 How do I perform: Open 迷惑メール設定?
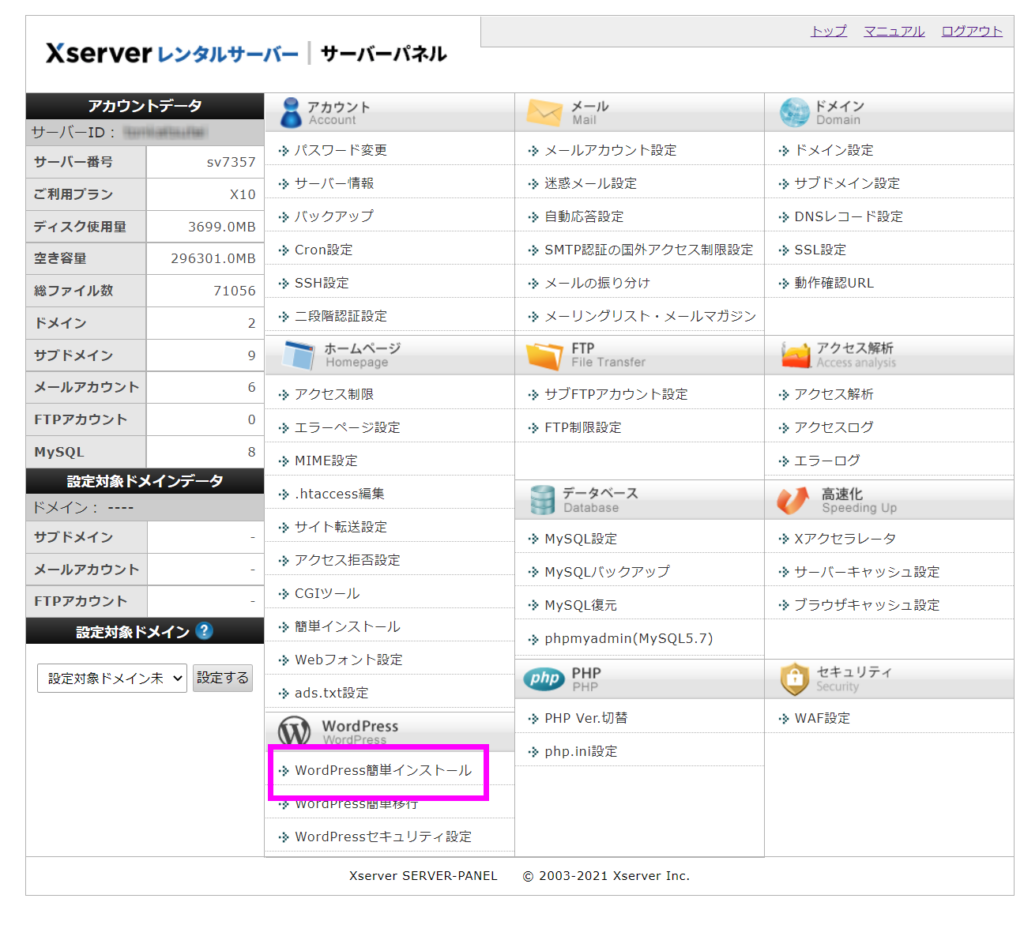(590, 184)
